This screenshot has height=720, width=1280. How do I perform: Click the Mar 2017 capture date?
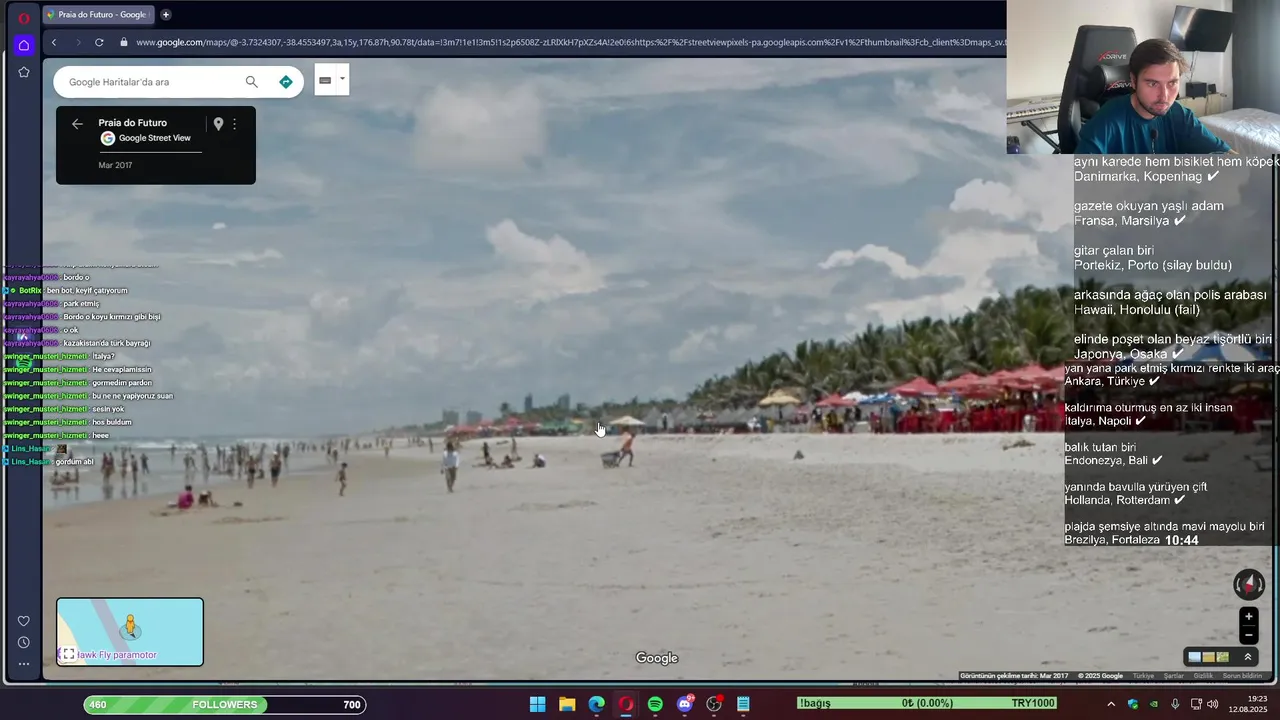pyautogui.click(x=115, y=165)
